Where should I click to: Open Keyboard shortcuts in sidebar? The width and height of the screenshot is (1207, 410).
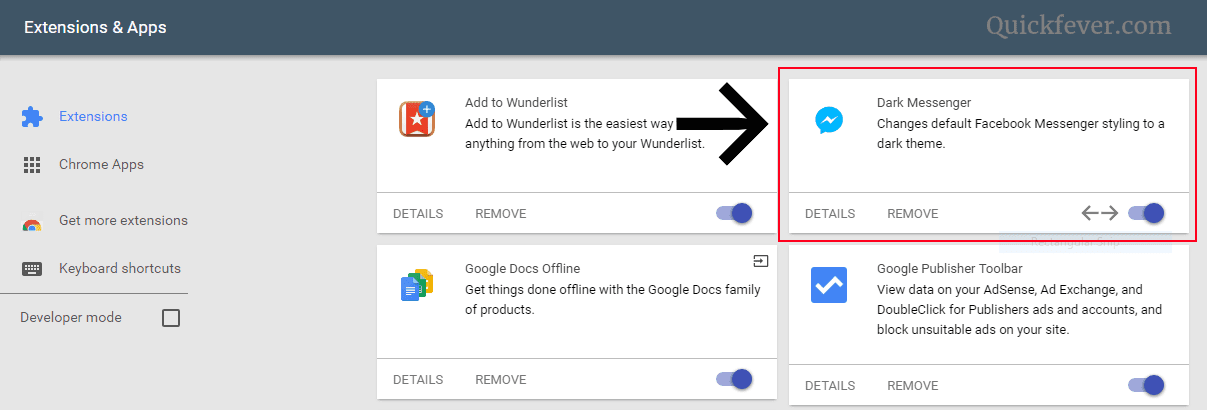tap(120, 268)
